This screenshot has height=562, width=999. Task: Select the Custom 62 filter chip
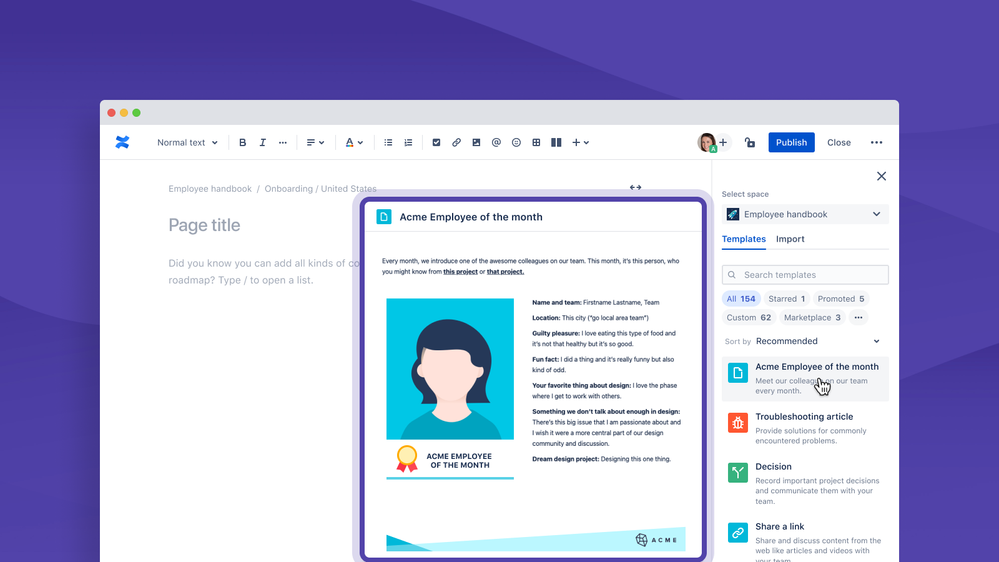(x=749, y=317)
